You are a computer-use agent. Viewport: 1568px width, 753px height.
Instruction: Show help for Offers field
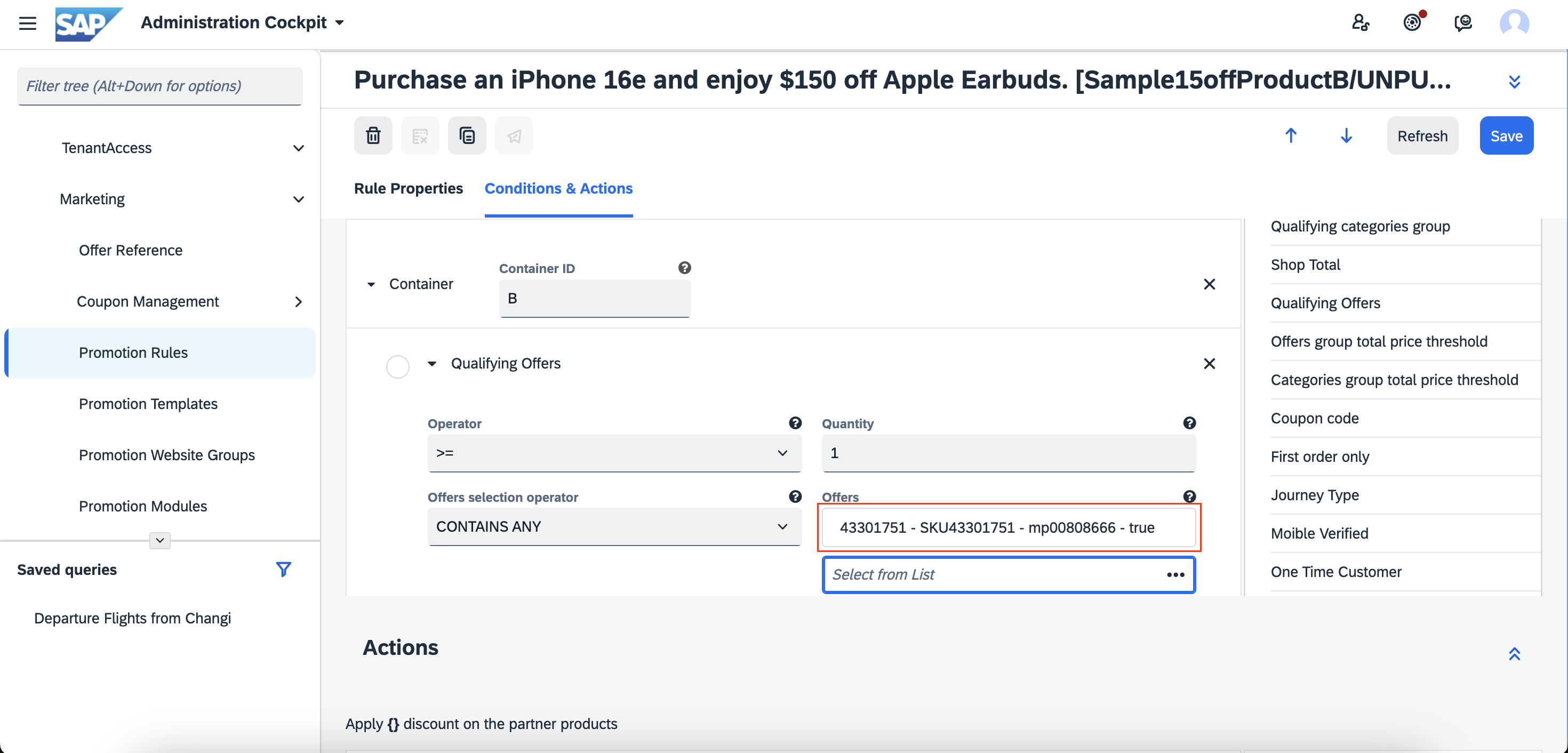click(x=1189, y=496)
